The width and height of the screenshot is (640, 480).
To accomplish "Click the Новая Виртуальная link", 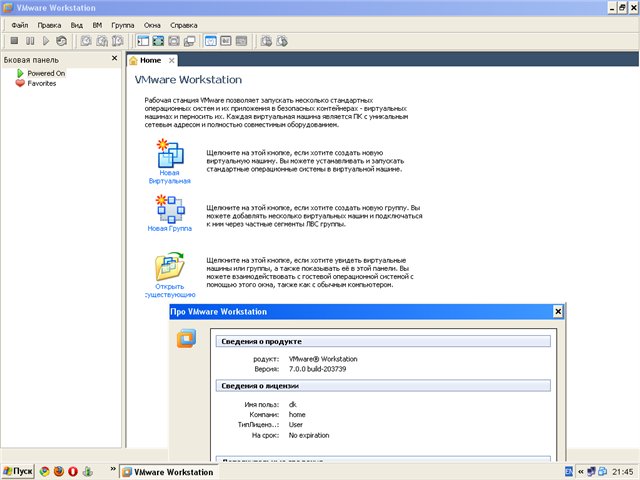I will [x=169, y=177].
